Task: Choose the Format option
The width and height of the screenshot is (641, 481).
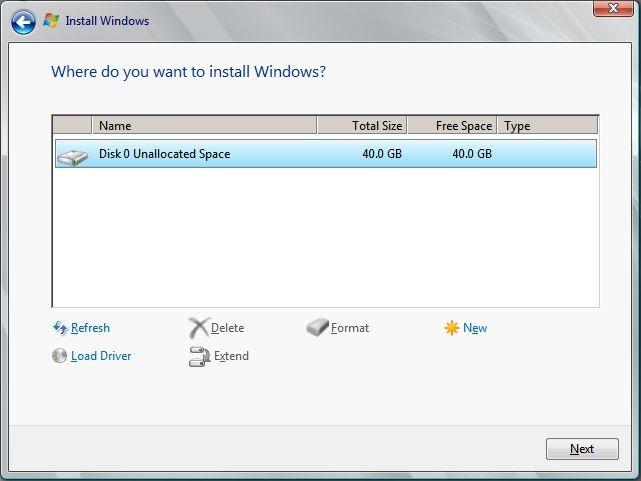Action: click(x=350, y=328)
